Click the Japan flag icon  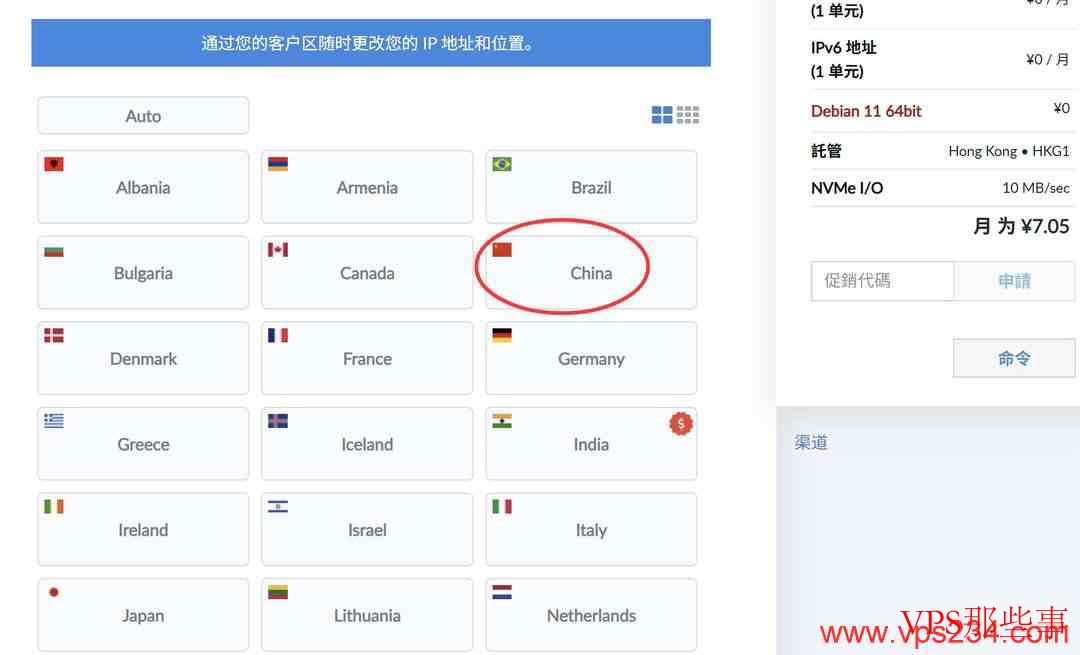pyautogui.click(x=54, y=592)
